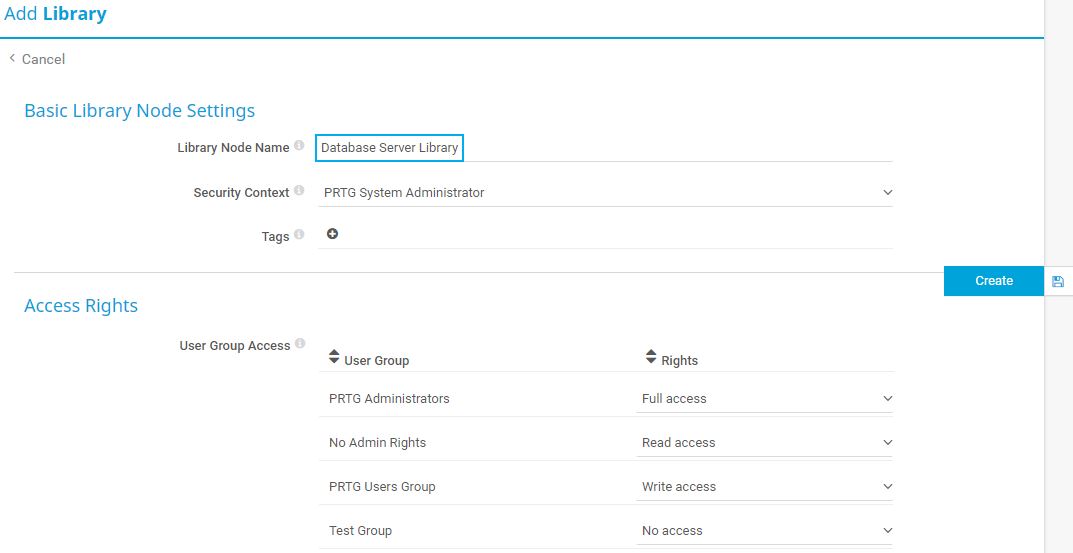
Task: Click the Basic Library Node Settings heading
Action: pyautogui.click(x=139, y=111)
